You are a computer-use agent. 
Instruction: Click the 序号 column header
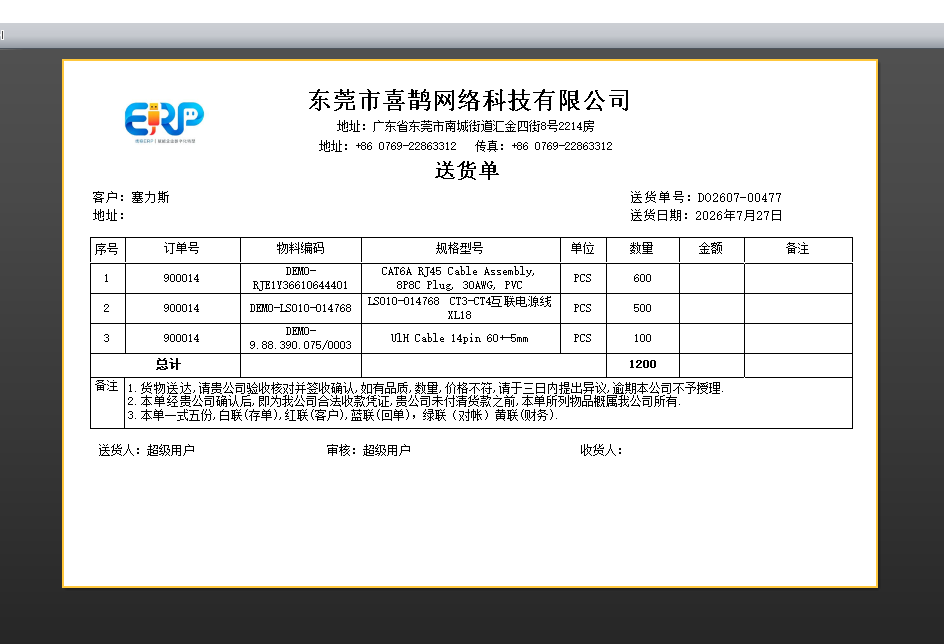(x=107, y=249)
